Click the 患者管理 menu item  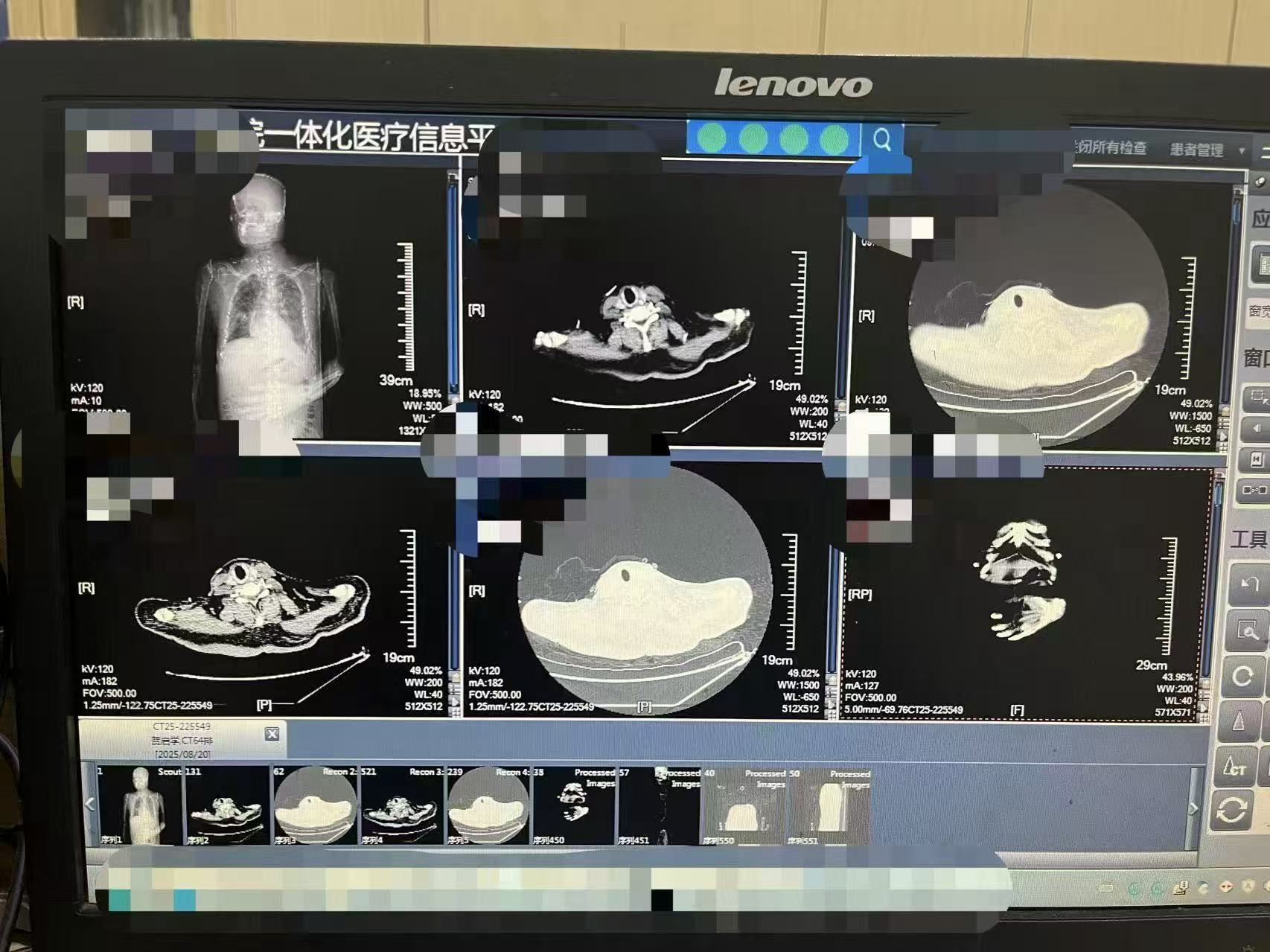(1196, 150)
